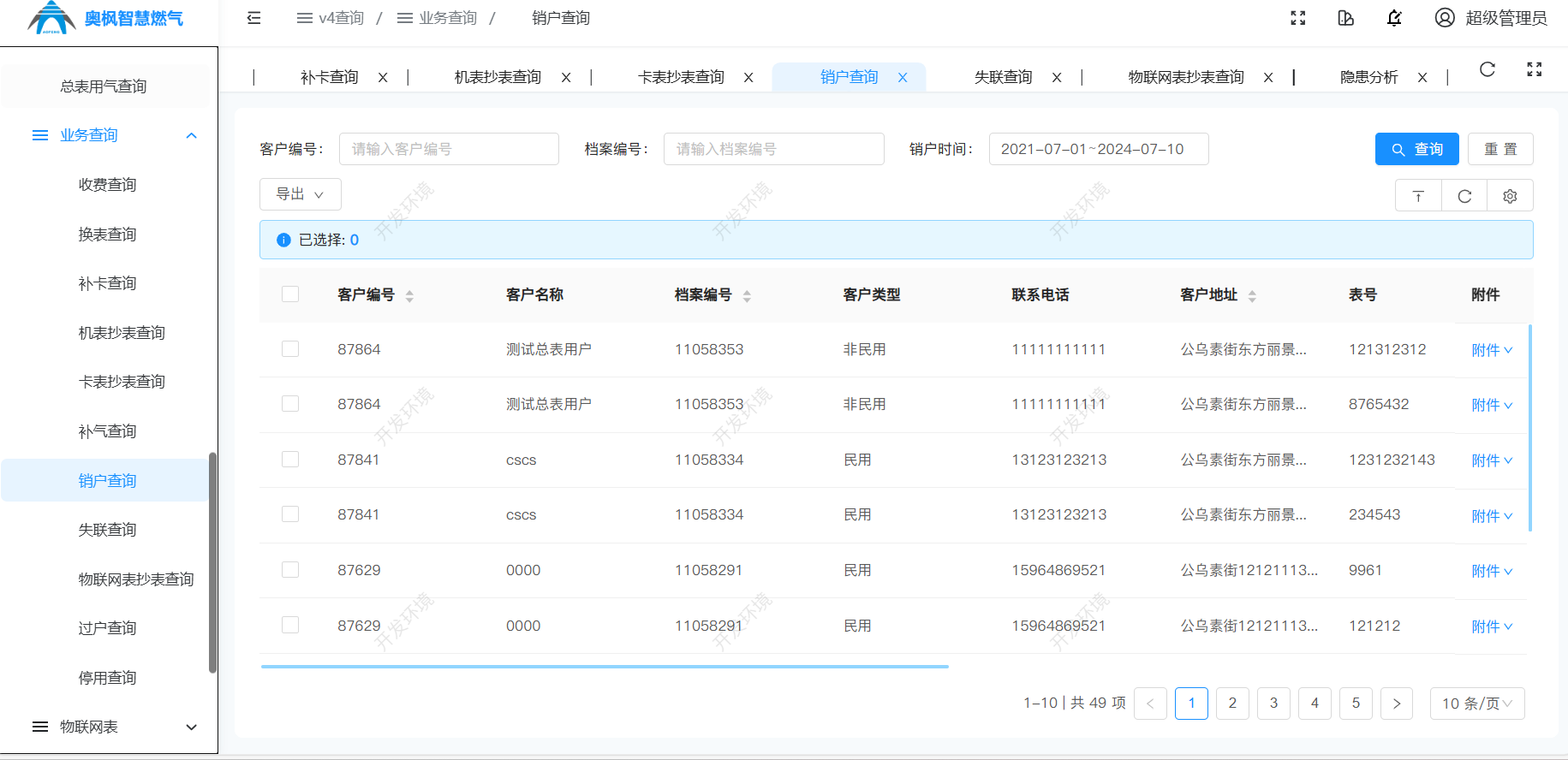Refresh tabs with the reload icon
1568x760 pixels.
point(1488,69)
